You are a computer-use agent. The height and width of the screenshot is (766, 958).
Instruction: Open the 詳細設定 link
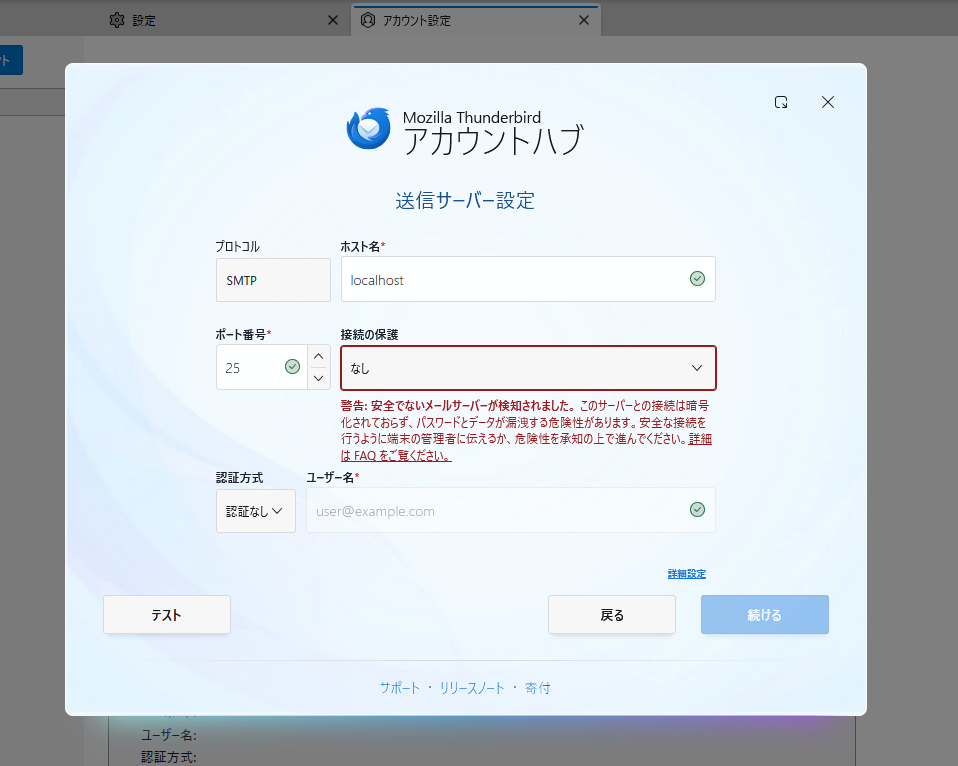[x=686, y=574]
